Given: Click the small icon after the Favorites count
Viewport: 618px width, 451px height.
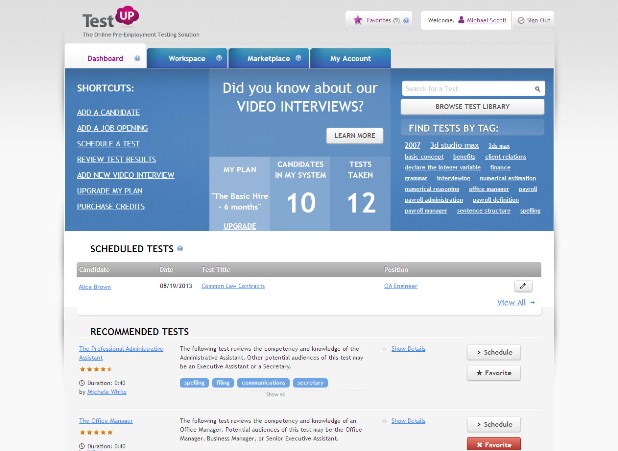Looking at the screenshot, I should click(406, 20).
